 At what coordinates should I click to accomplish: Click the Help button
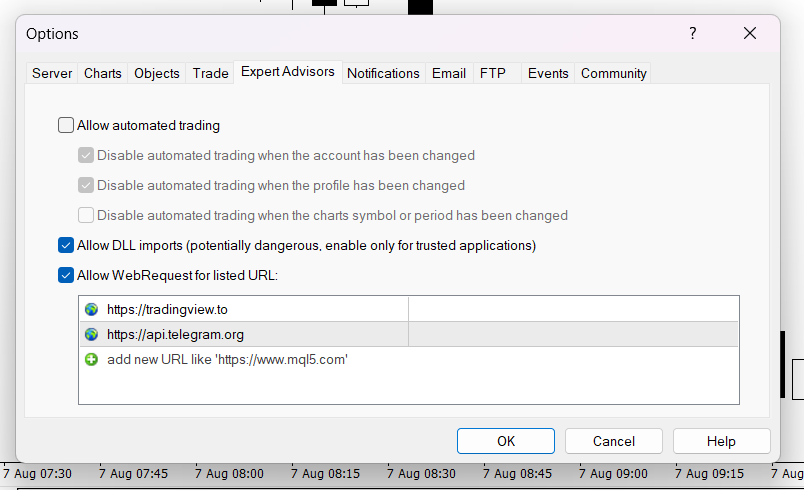pos(721,441)
